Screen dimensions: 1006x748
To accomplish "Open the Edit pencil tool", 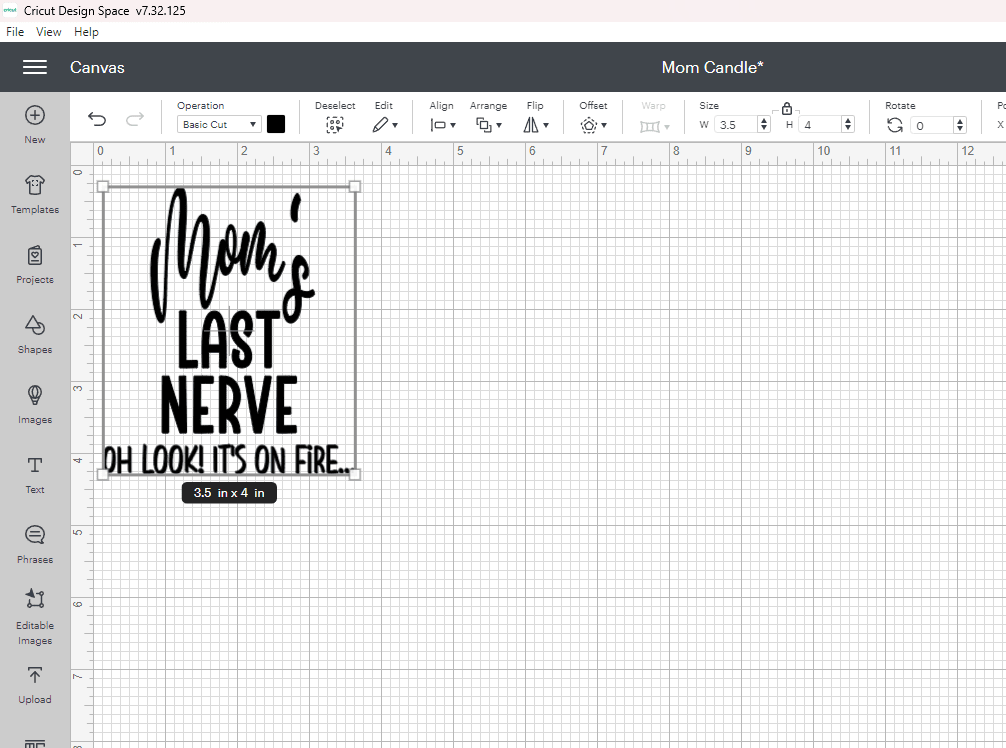I will [380, 125].
